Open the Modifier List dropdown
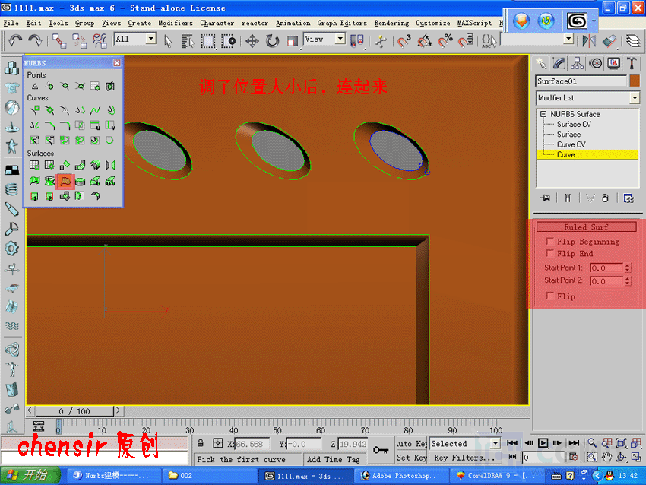Viewport: 646px width, 485px height. click(x=634, y=98)
